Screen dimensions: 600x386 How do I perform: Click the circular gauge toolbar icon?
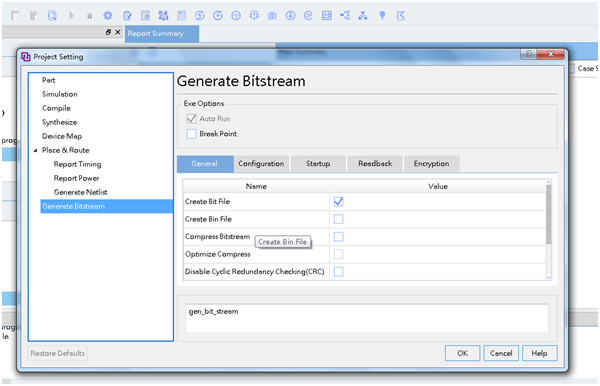236,16
